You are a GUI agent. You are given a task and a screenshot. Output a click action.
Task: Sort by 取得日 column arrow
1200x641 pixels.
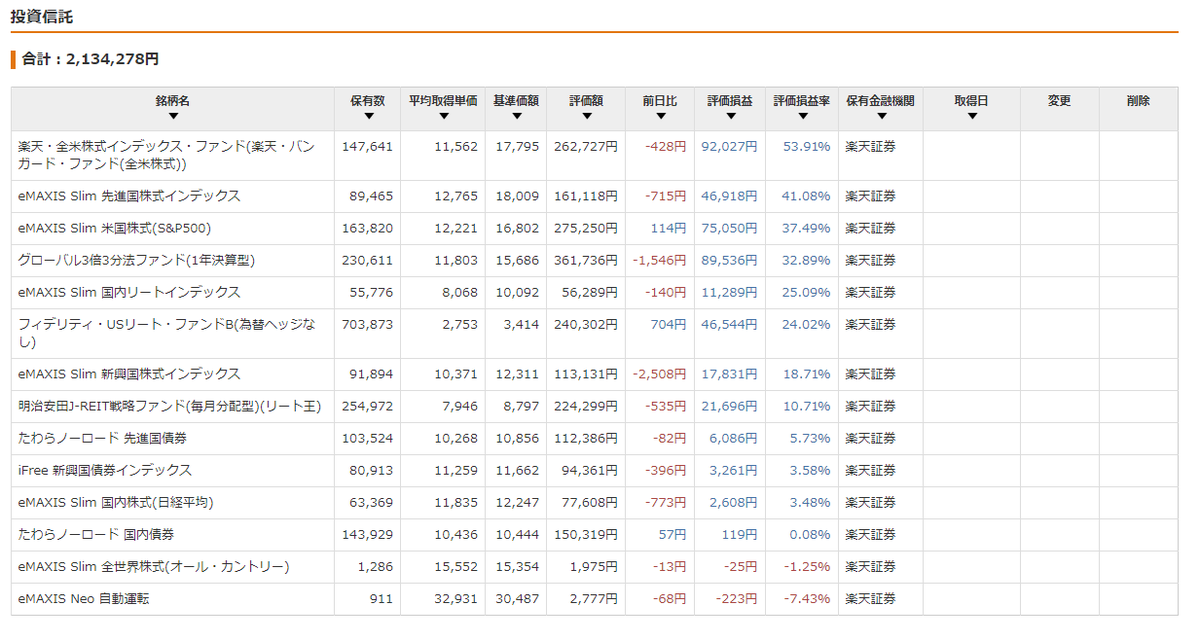(971, 117)
